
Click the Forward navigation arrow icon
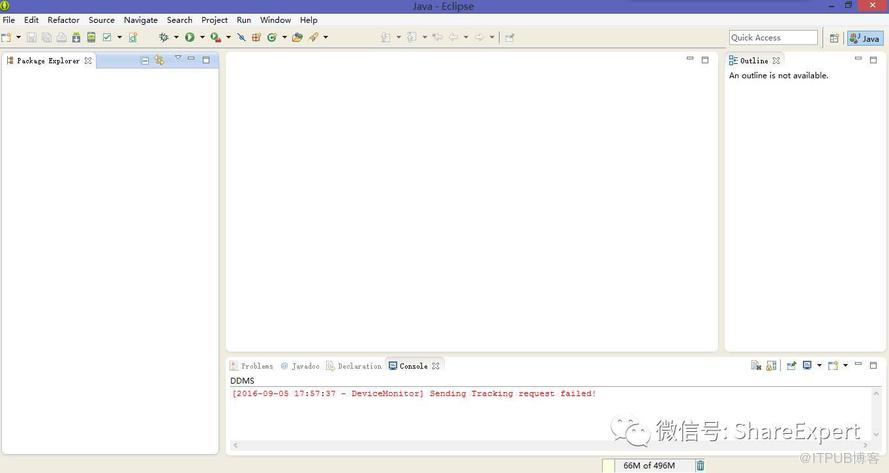tap(479, 37)
